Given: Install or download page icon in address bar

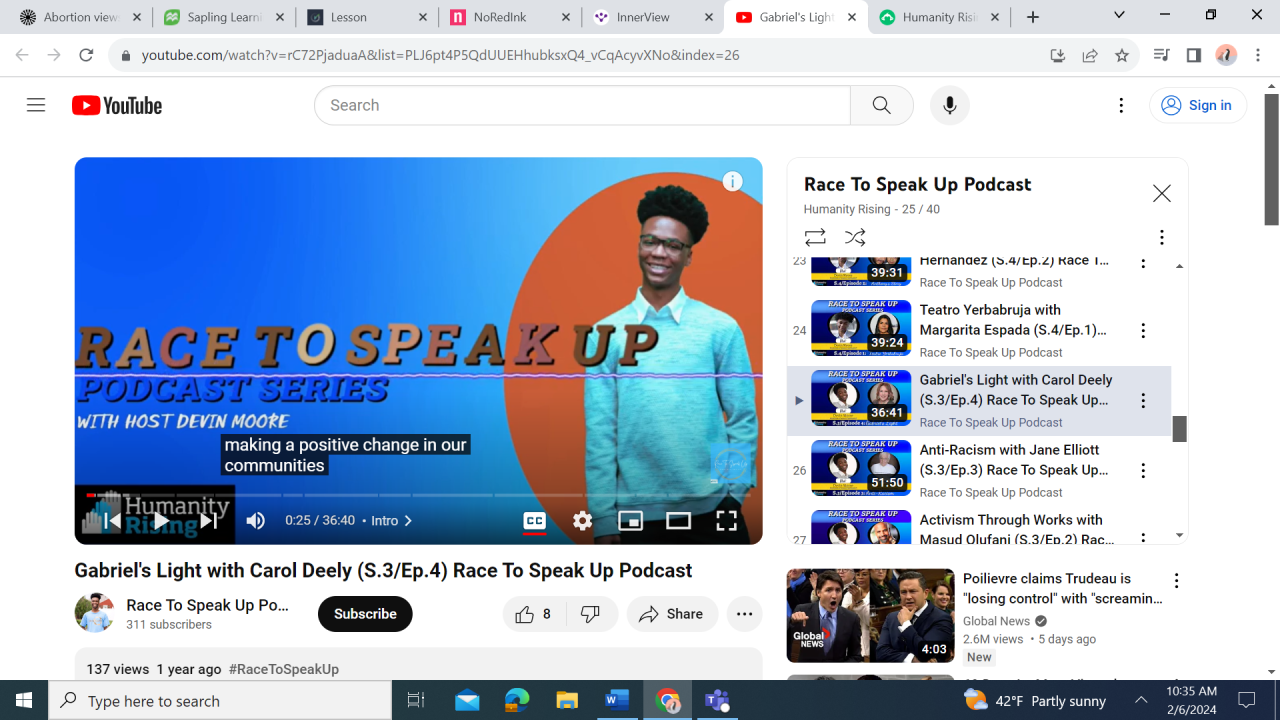Looking at the screenshot, I should coord(1058,56).
